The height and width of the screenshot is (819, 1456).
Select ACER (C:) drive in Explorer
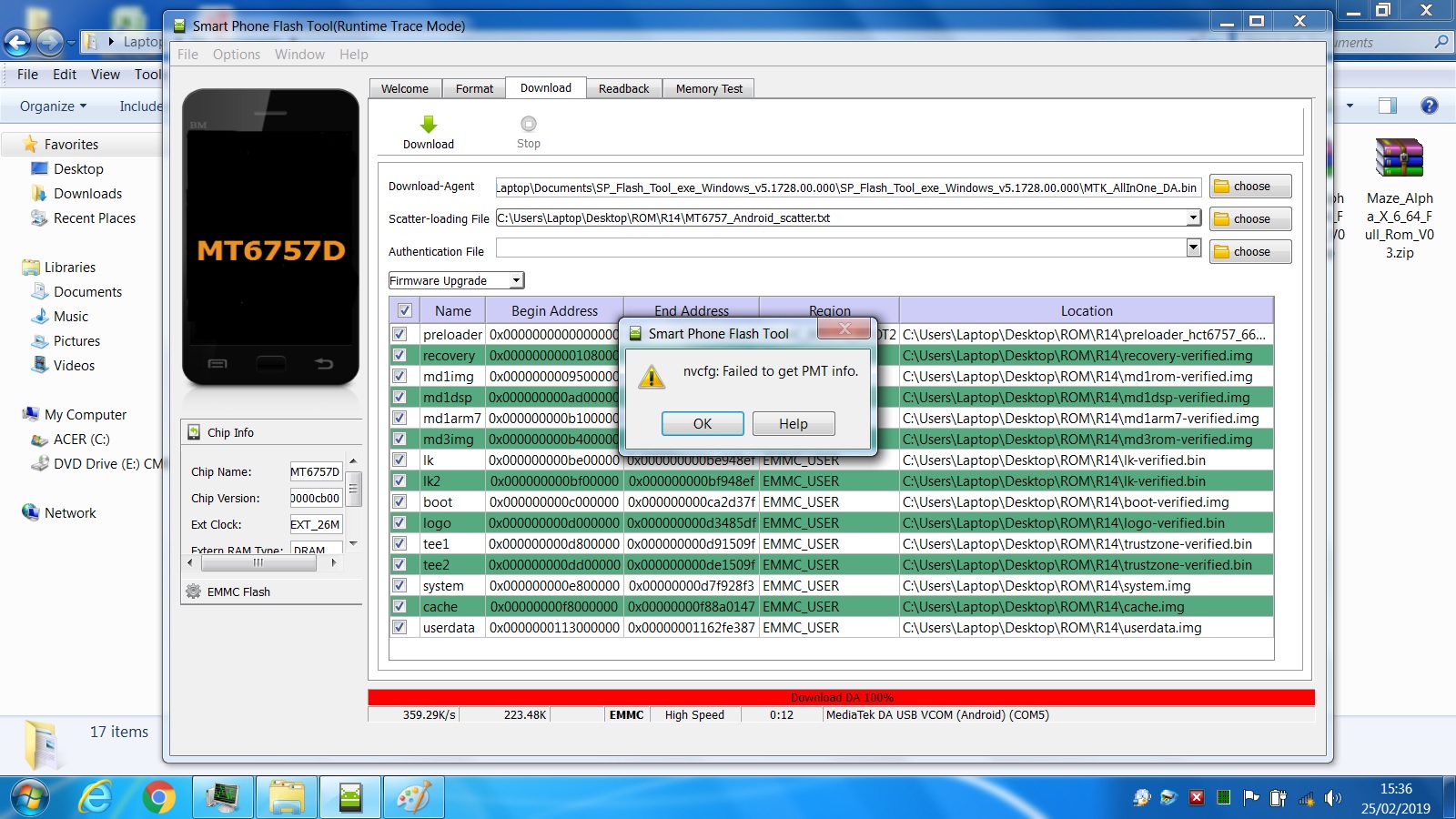[x=82, y=440]
